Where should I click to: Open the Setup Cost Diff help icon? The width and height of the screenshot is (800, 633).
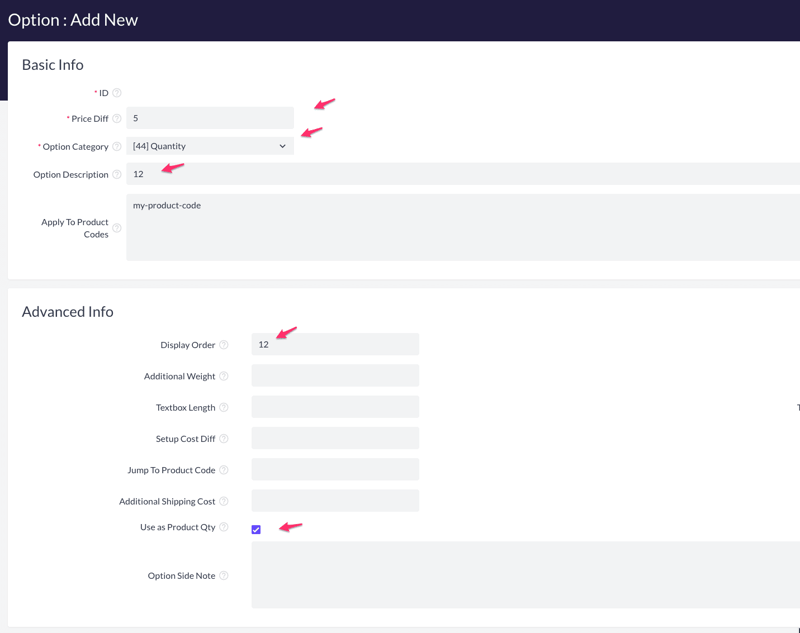224,439
